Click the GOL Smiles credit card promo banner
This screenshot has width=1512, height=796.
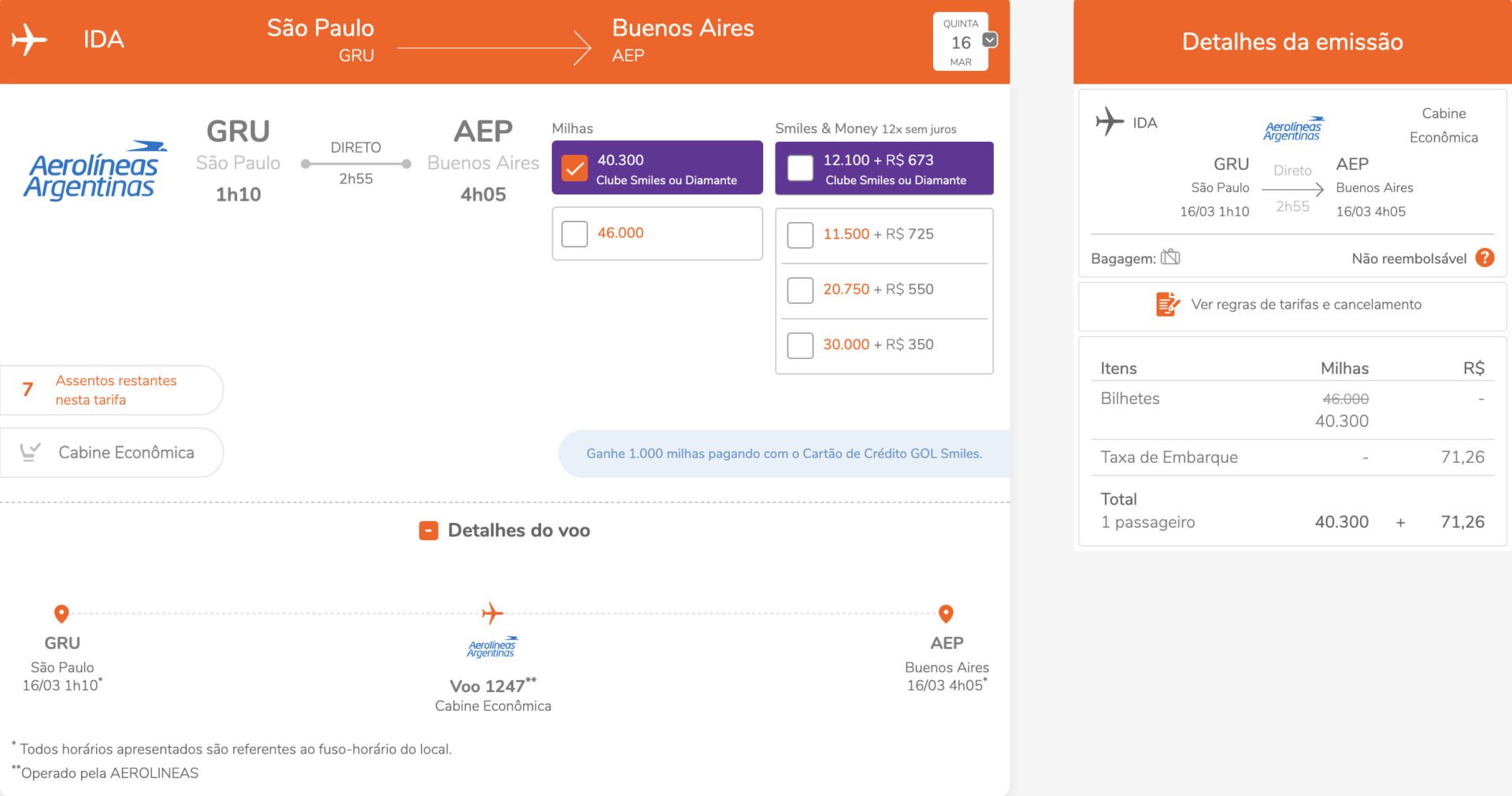(x=784, y=454)
